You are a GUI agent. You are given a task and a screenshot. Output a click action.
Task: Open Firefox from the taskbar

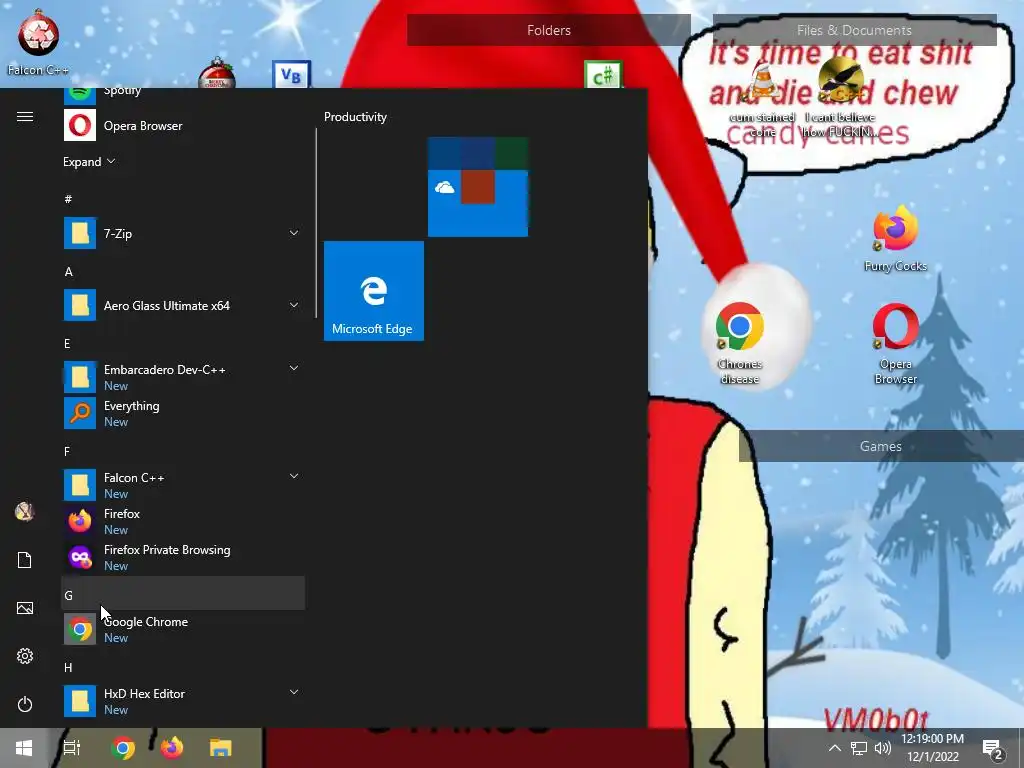(x=172, y=748)
